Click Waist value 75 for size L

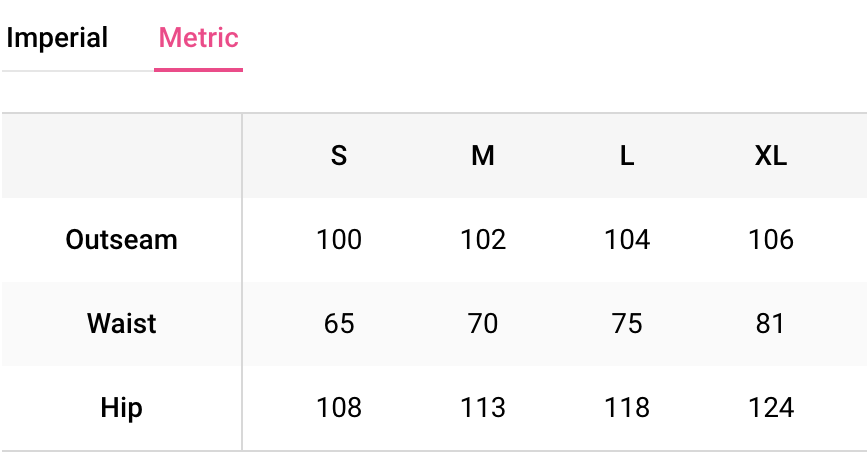coord(627,324)
